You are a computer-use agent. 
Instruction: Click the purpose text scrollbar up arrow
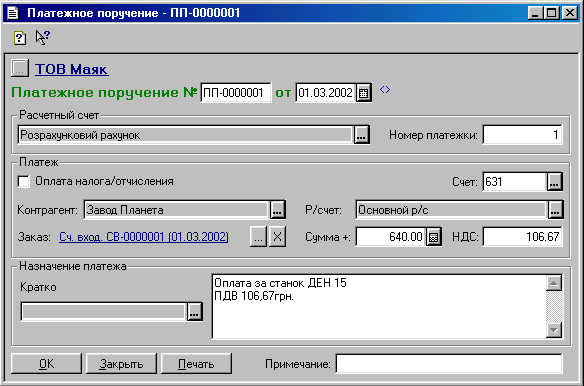point(554,283)
